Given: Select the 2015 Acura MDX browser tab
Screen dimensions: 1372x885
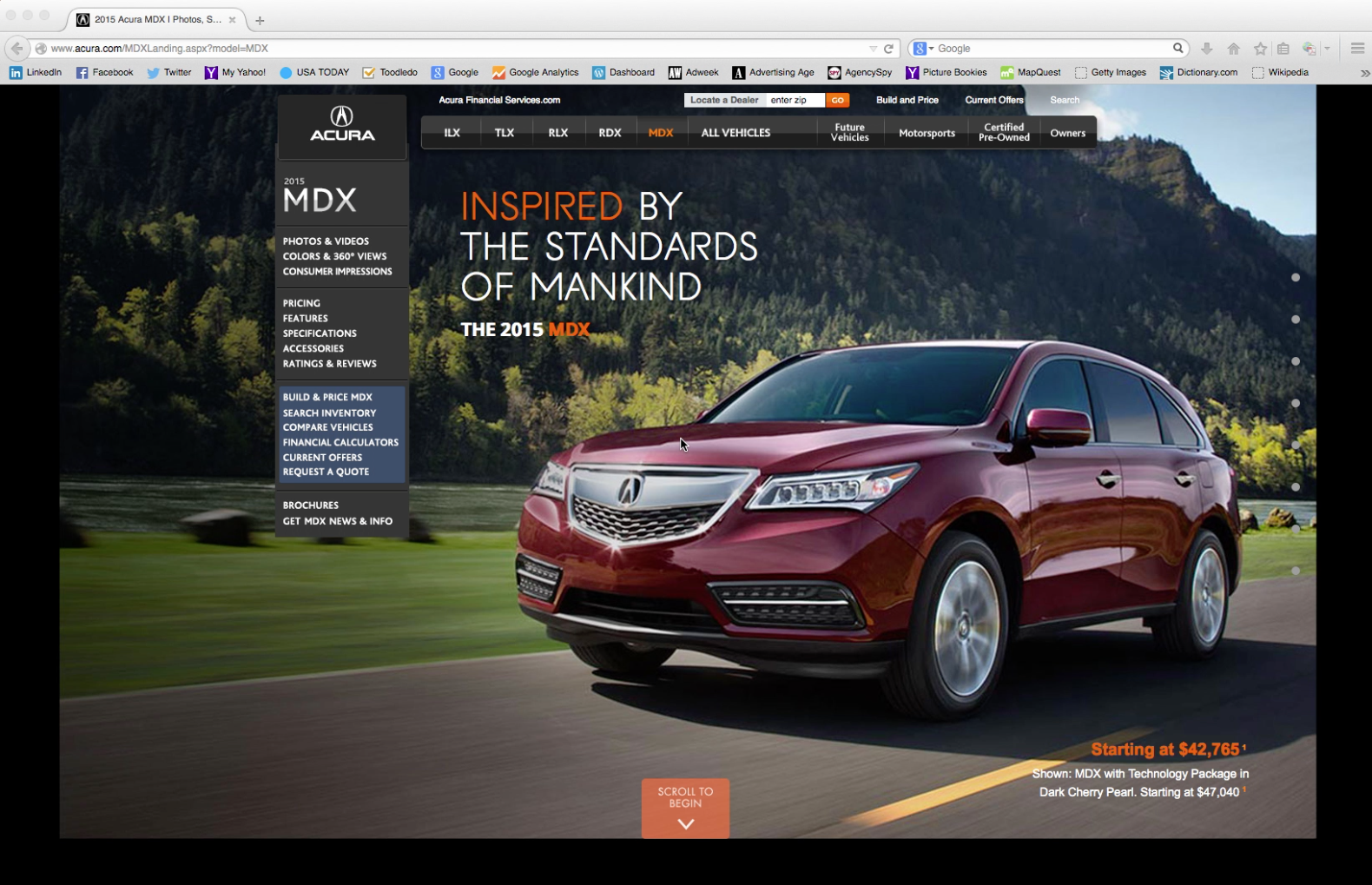Looking at the screenshot, I should click(x=156, y=19).
